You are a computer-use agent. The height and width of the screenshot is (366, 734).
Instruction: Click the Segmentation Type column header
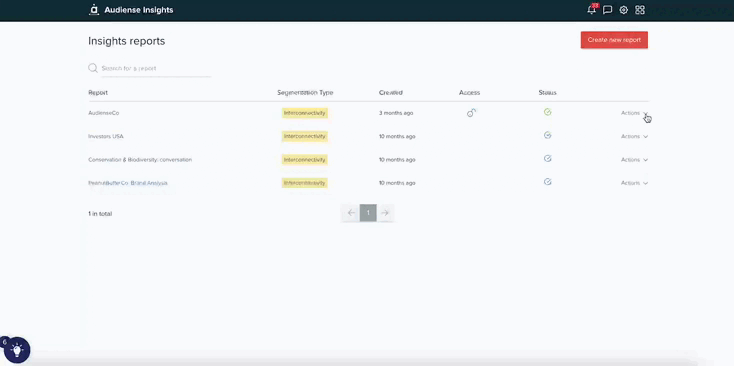click(305, 93)
